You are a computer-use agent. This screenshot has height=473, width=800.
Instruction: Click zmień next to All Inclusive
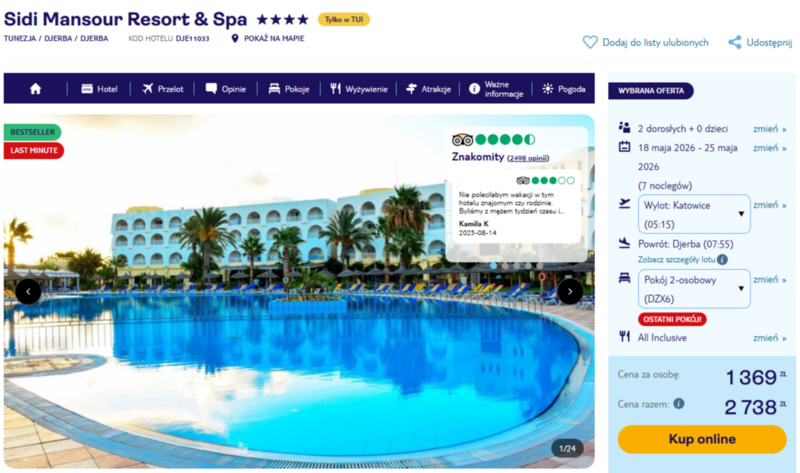click(769, 338)
